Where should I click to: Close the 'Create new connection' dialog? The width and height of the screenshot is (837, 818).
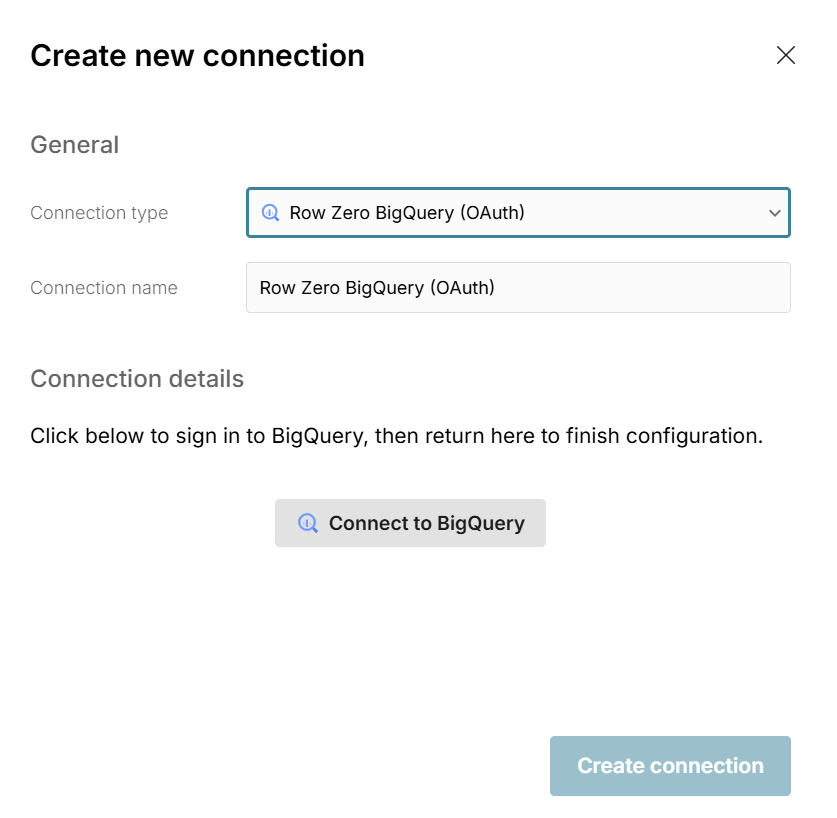pos(786,55)
